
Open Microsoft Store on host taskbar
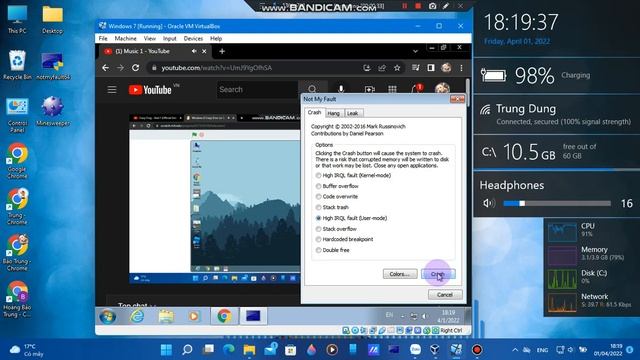pyautogui.click(x=291, y=350)
